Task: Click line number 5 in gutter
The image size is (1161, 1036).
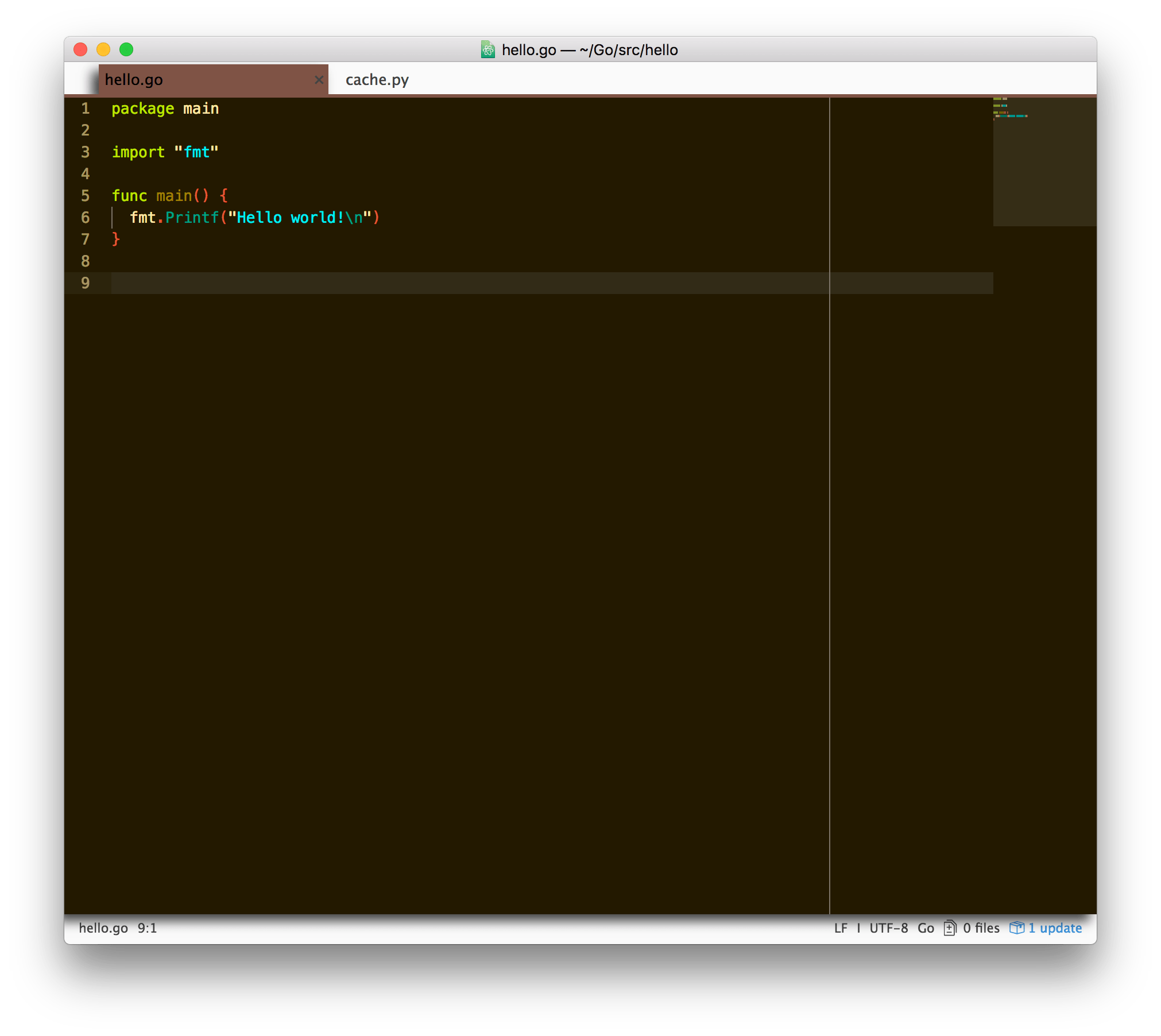Action: [86, 196]
